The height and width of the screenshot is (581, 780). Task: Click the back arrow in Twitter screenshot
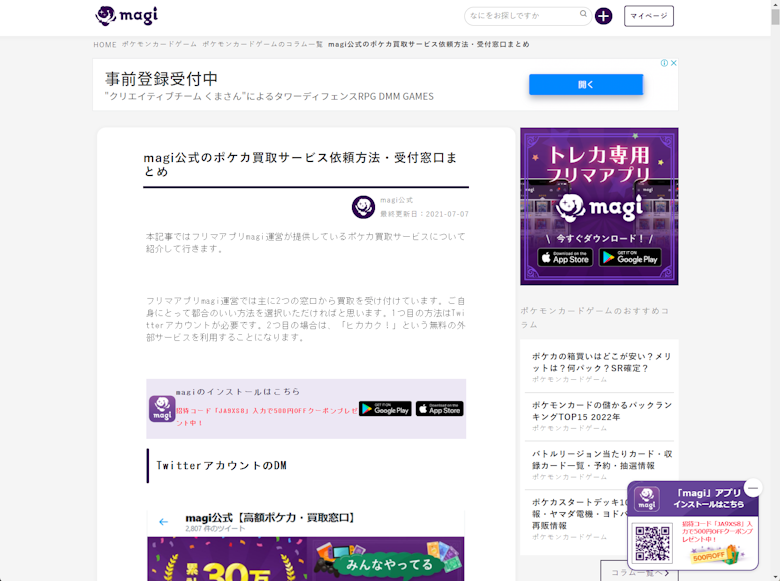coord(163,522)
